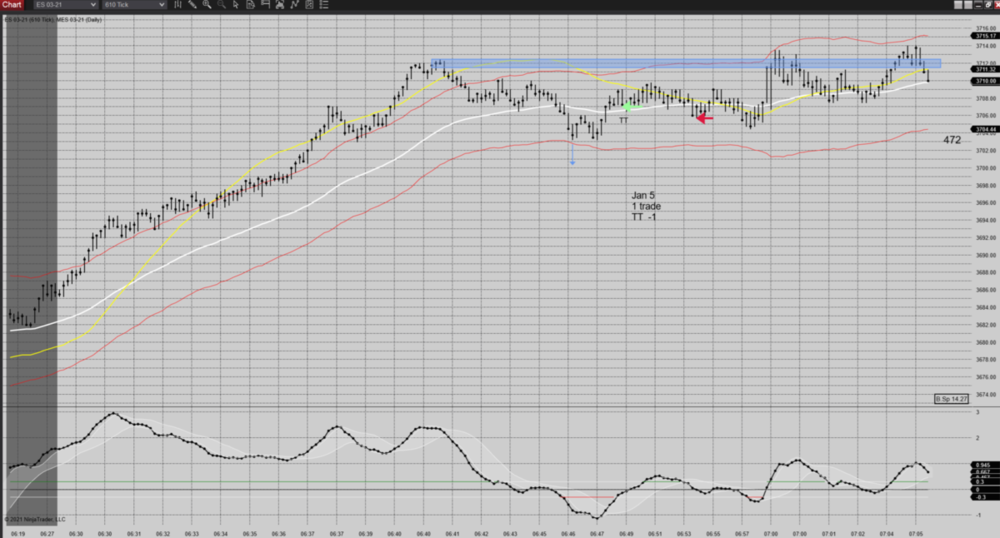Open the Data Series settings icon
The height and width of the screenshot is (538, 1000).
click(x=280, y=5)
